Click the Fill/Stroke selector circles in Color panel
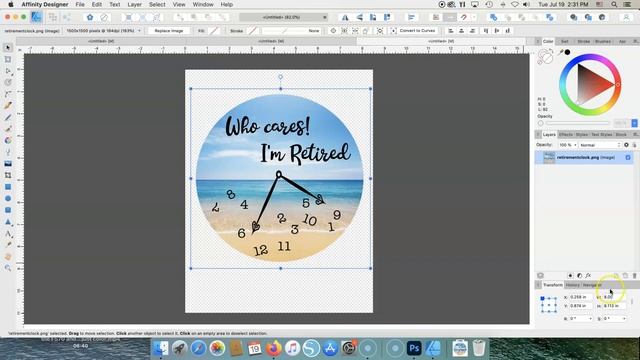This screenshot has height=360, width=640. [x=545, y=57]
